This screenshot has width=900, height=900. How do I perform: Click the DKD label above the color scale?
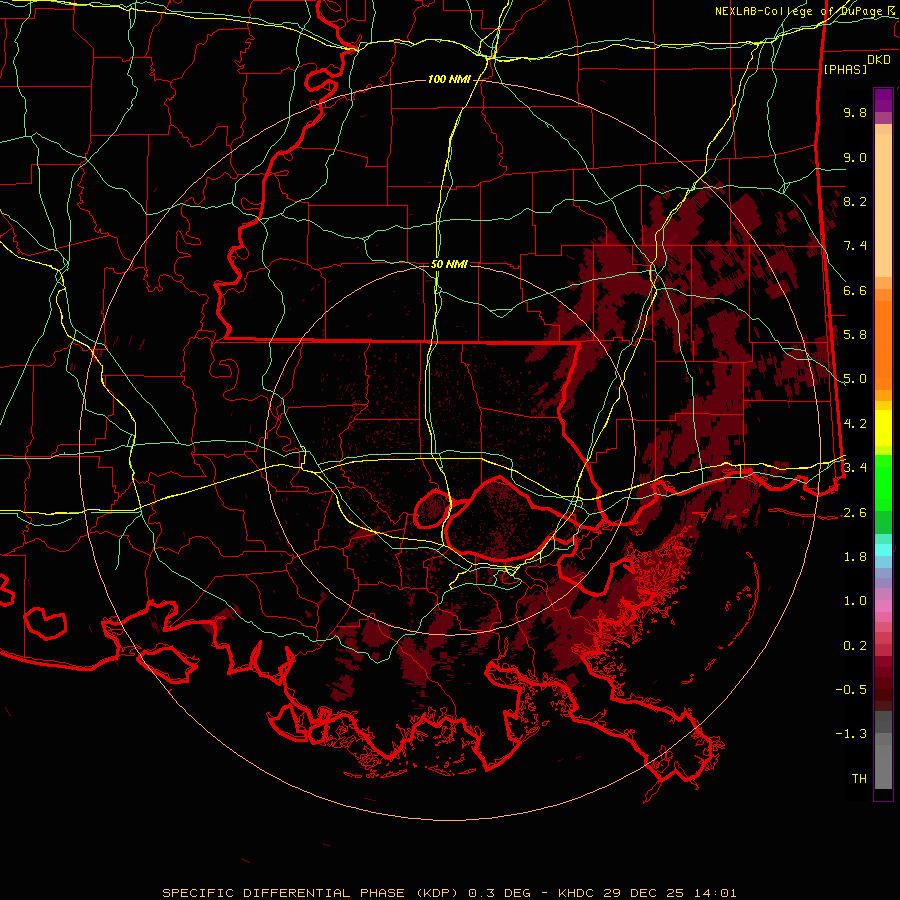click(x=879, y=60)
